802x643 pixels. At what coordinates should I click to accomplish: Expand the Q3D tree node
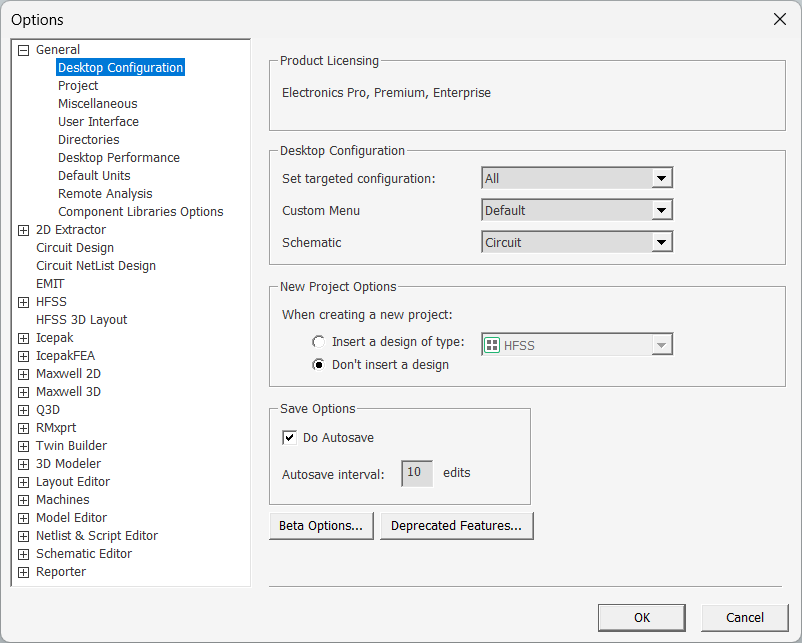pos(24,410)
